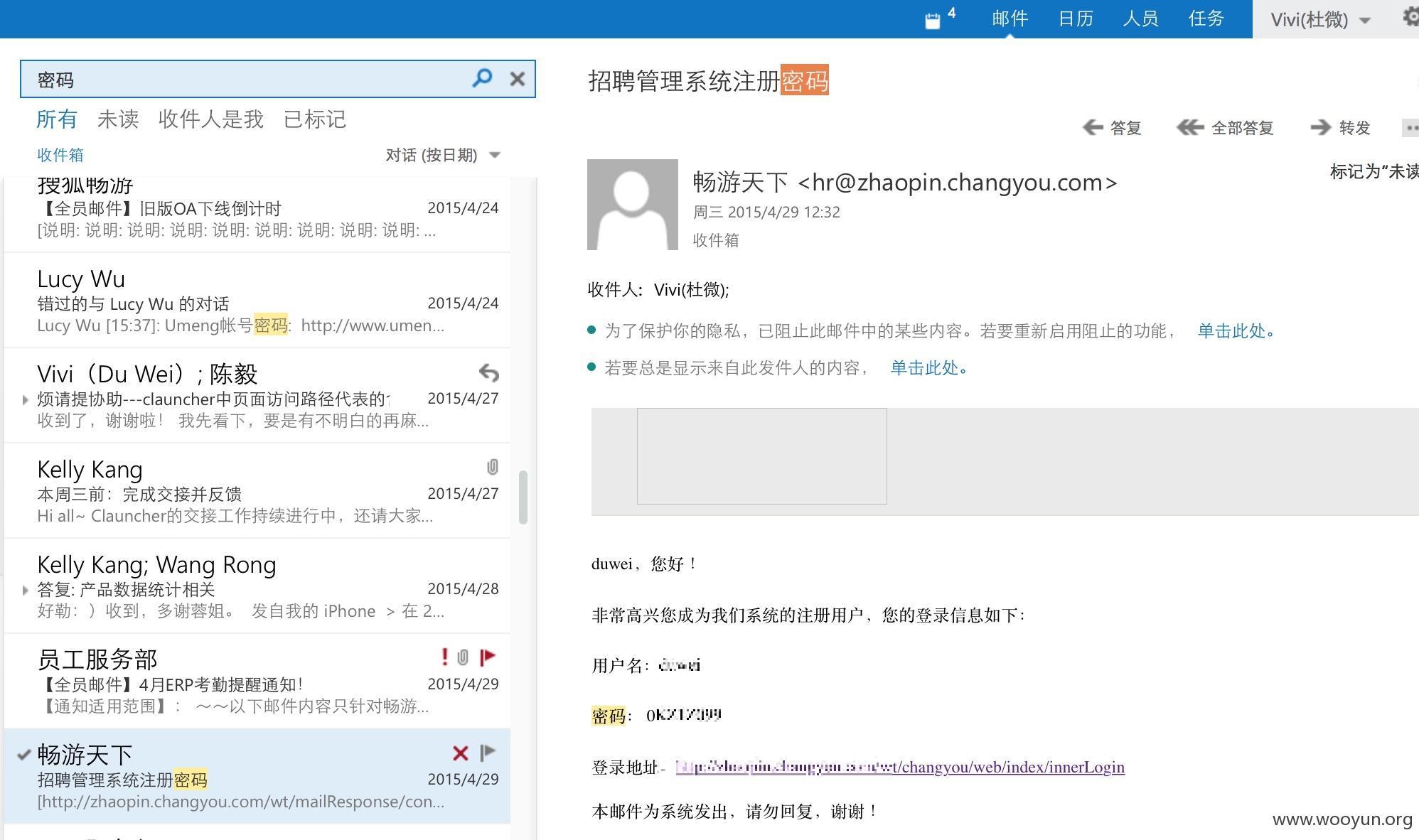
Task: Expand the 烦请提协助 conversation thread
Action: [x=26, y=399]
